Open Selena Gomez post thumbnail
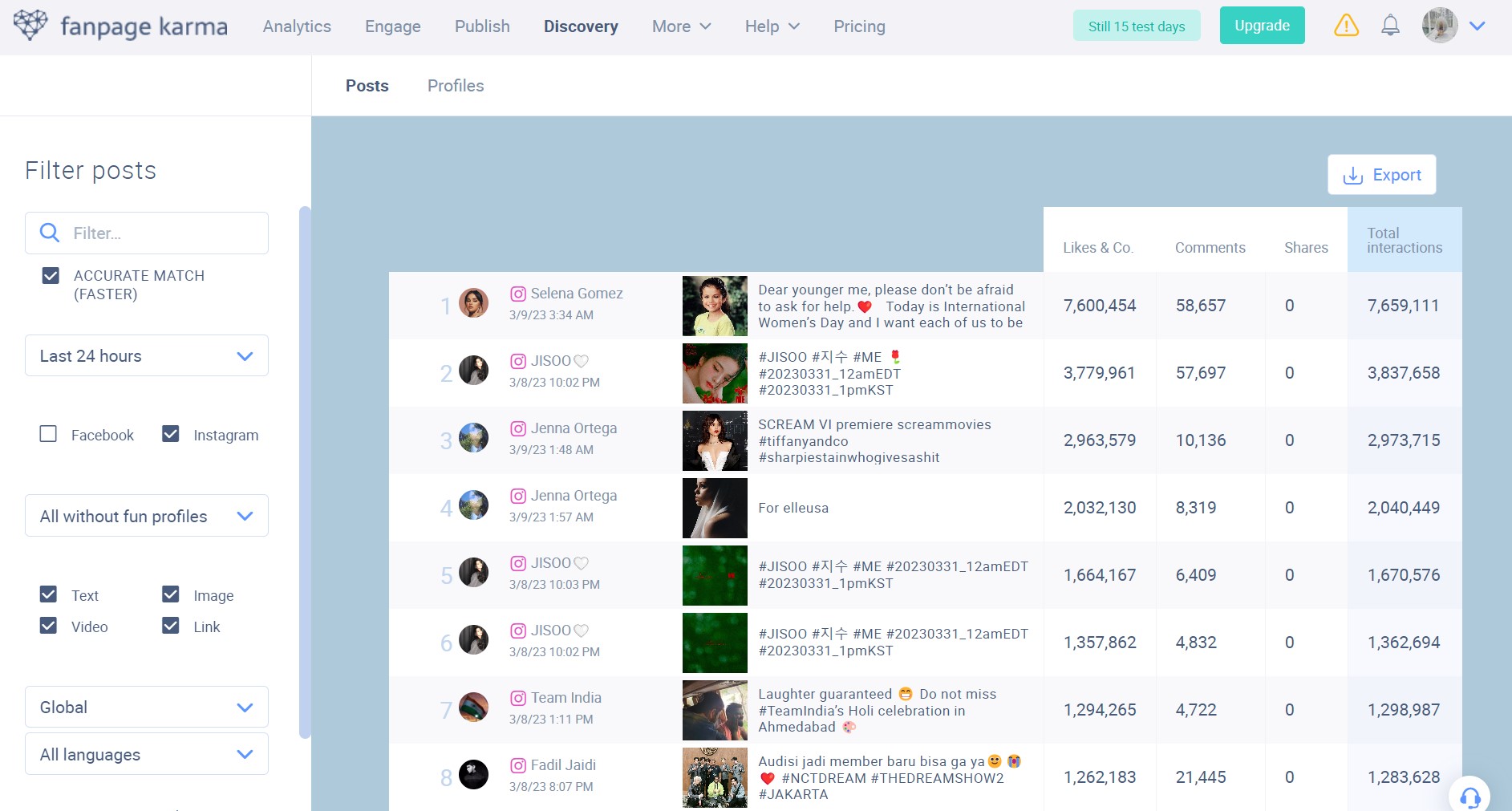The width and height of the screenshot is (1512, 811). pos(715,306)
